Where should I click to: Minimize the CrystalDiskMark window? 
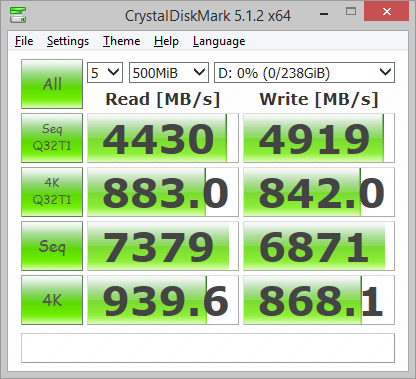tap(324, 13)
